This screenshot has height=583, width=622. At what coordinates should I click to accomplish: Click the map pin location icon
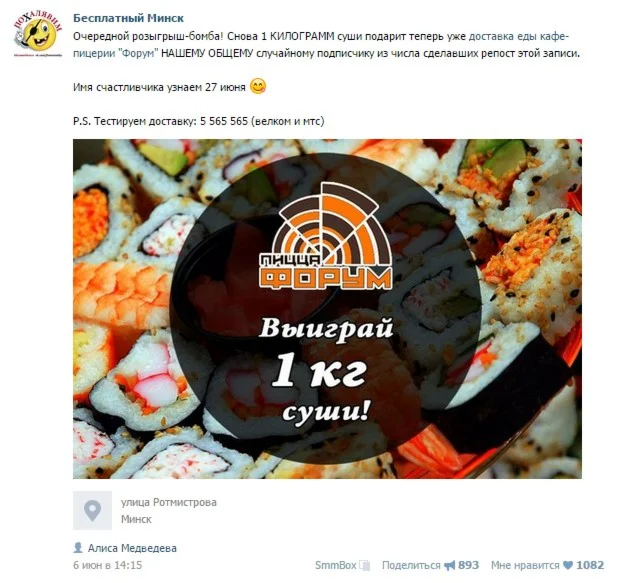tap(92, 510)
